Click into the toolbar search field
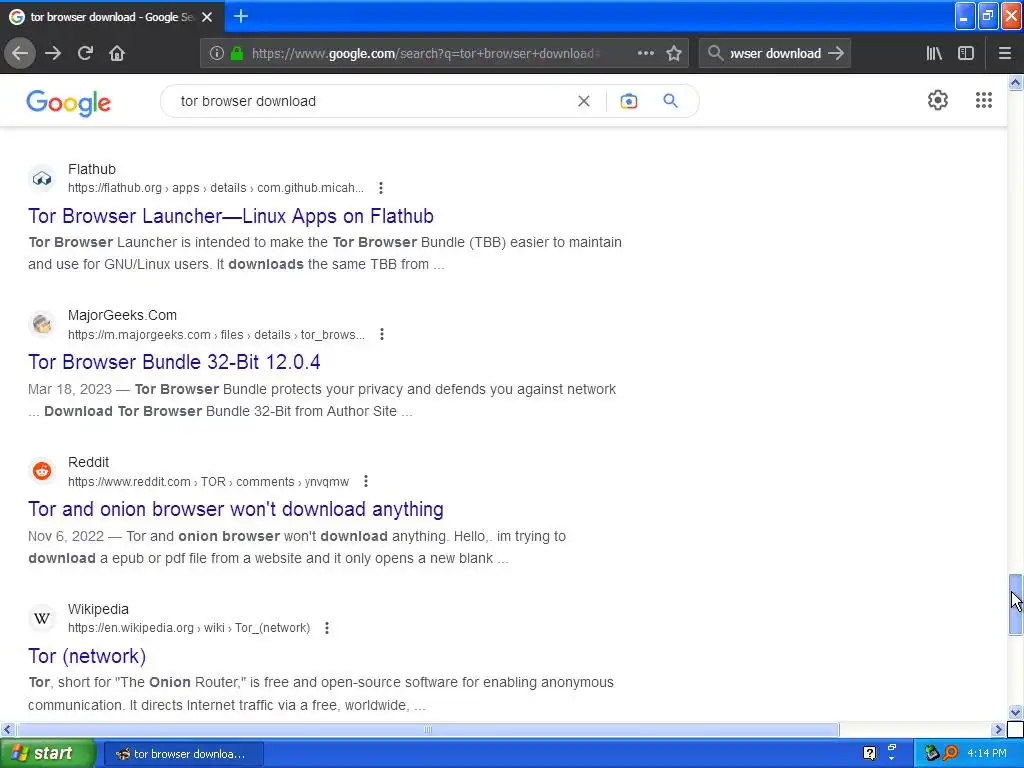The image size is (1024, 768). 775,54
